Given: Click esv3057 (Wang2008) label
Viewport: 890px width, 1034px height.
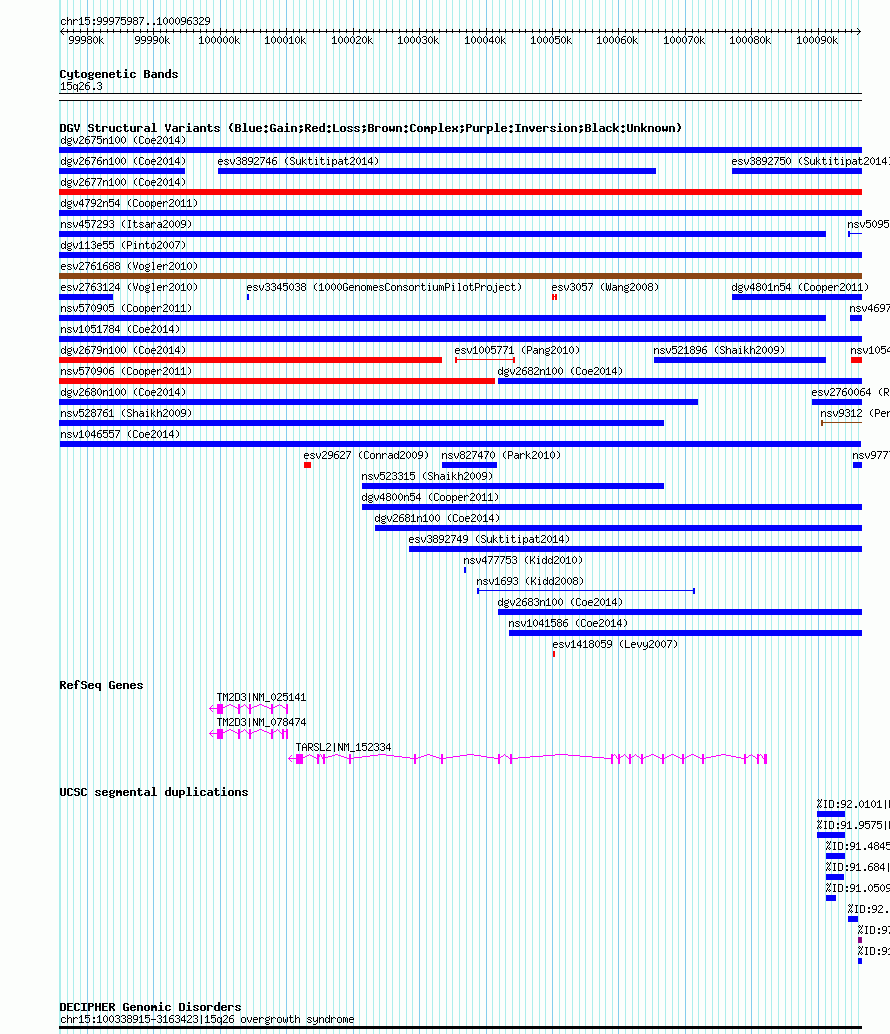Looking at the screenshot, I should coord(605,288).
